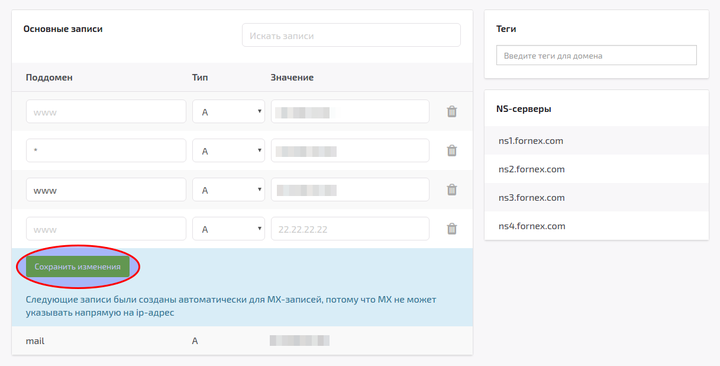Click the empty subdomain field in first row
The image size is (720, 366).
click(x=106, y=111)
